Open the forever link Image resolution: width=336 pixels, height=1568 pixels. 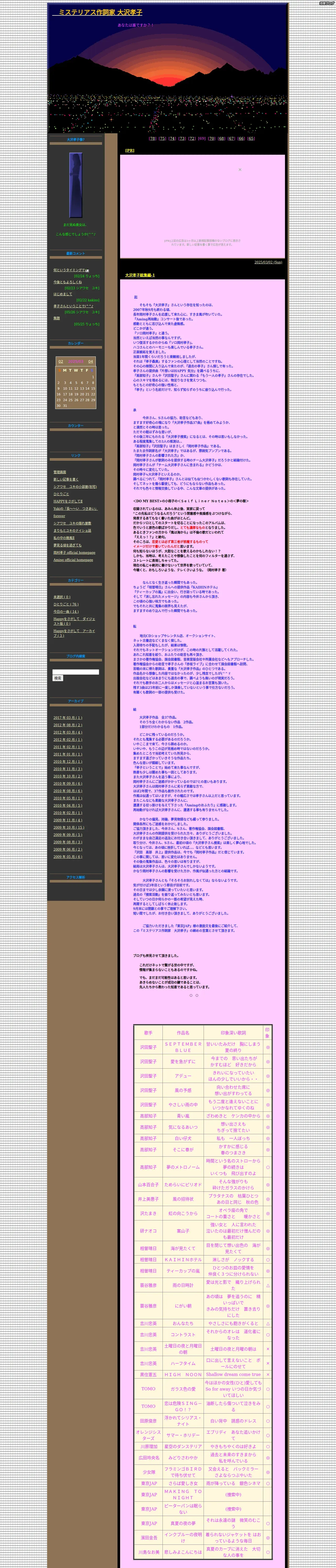point(59,516)
